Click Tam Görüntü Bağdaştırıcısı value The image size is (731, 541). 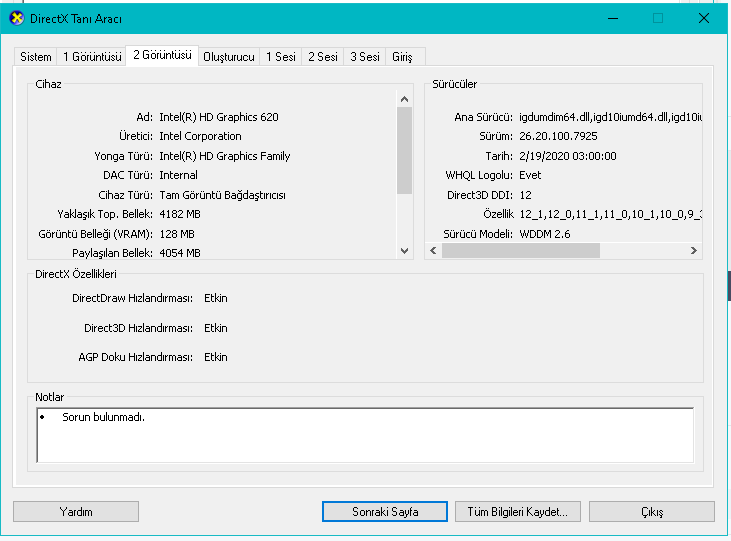tap(222, 195)
